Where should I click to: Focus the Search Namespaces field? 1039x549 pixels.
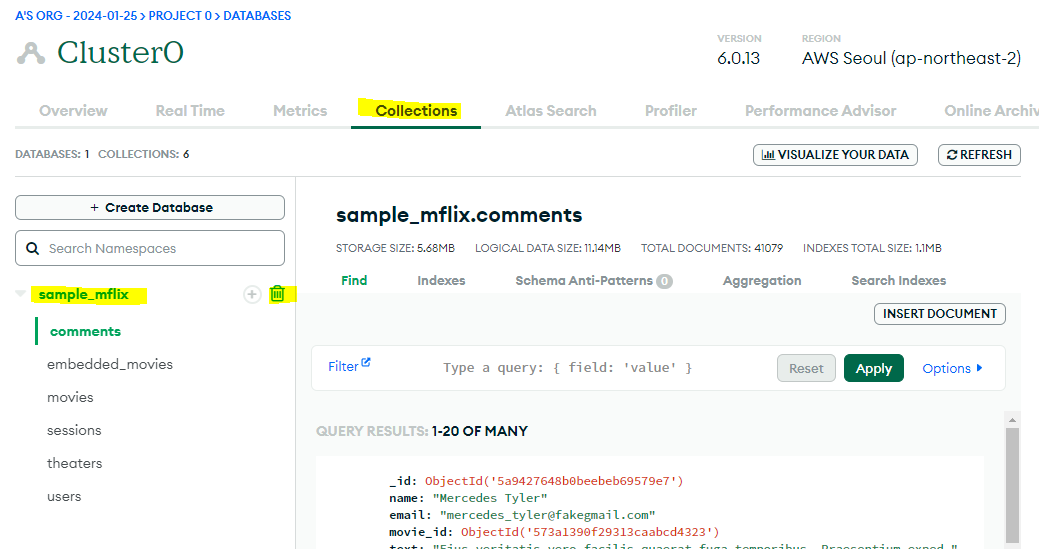click(x=150, y=248)
